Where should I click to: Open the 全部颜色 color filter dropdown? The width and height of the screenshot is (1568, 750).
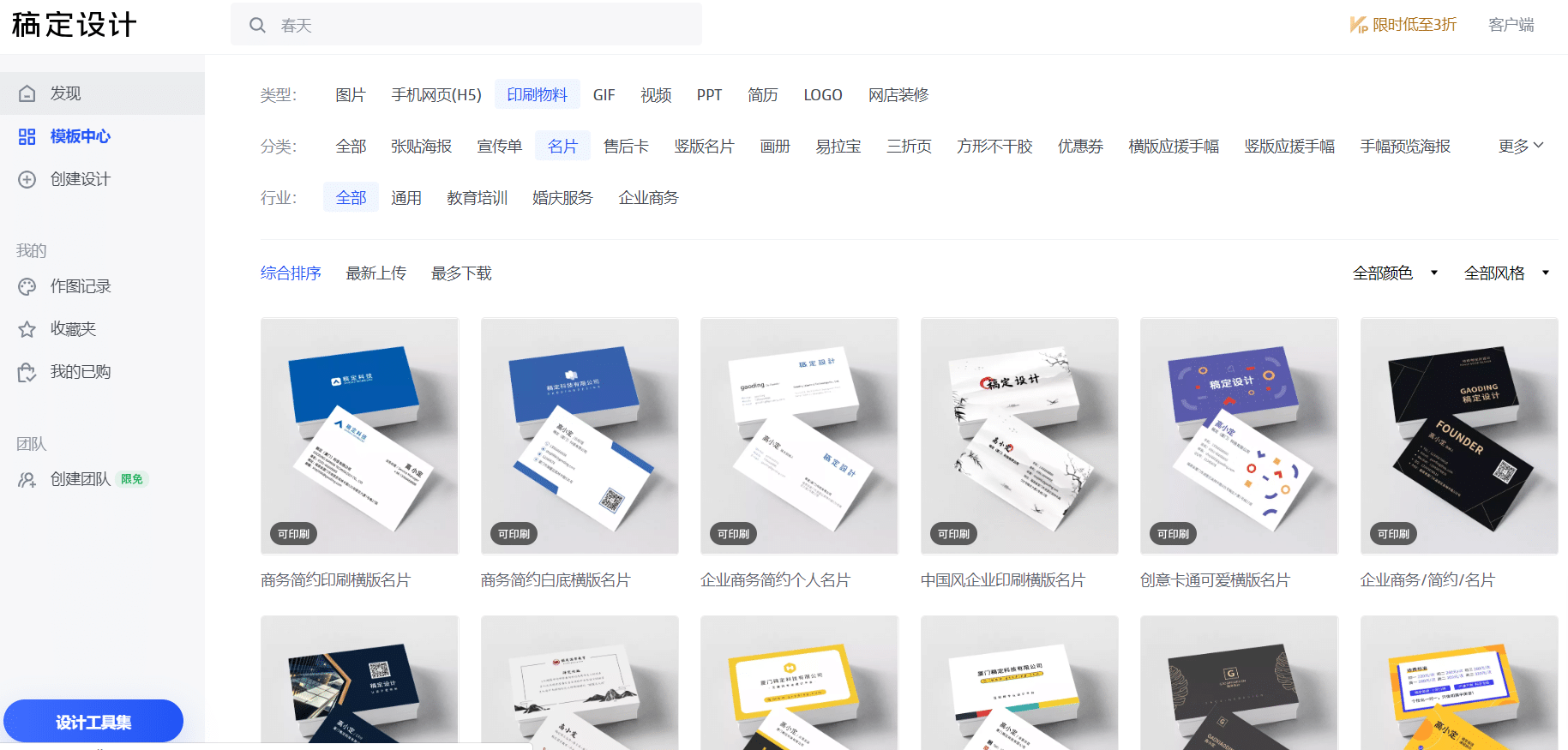click(1396, 273)
